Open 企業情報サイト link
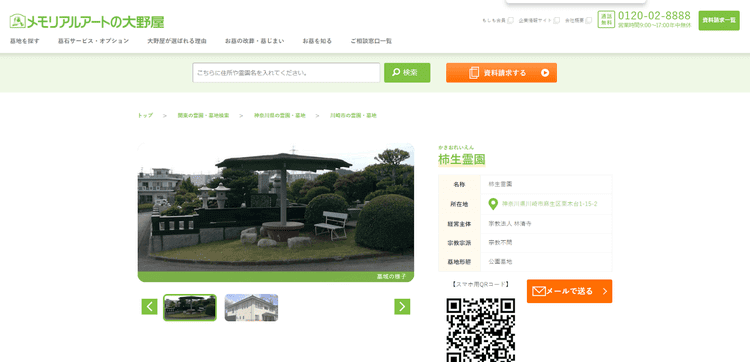The height and width of the screenshot is (362, 750). 539,21
